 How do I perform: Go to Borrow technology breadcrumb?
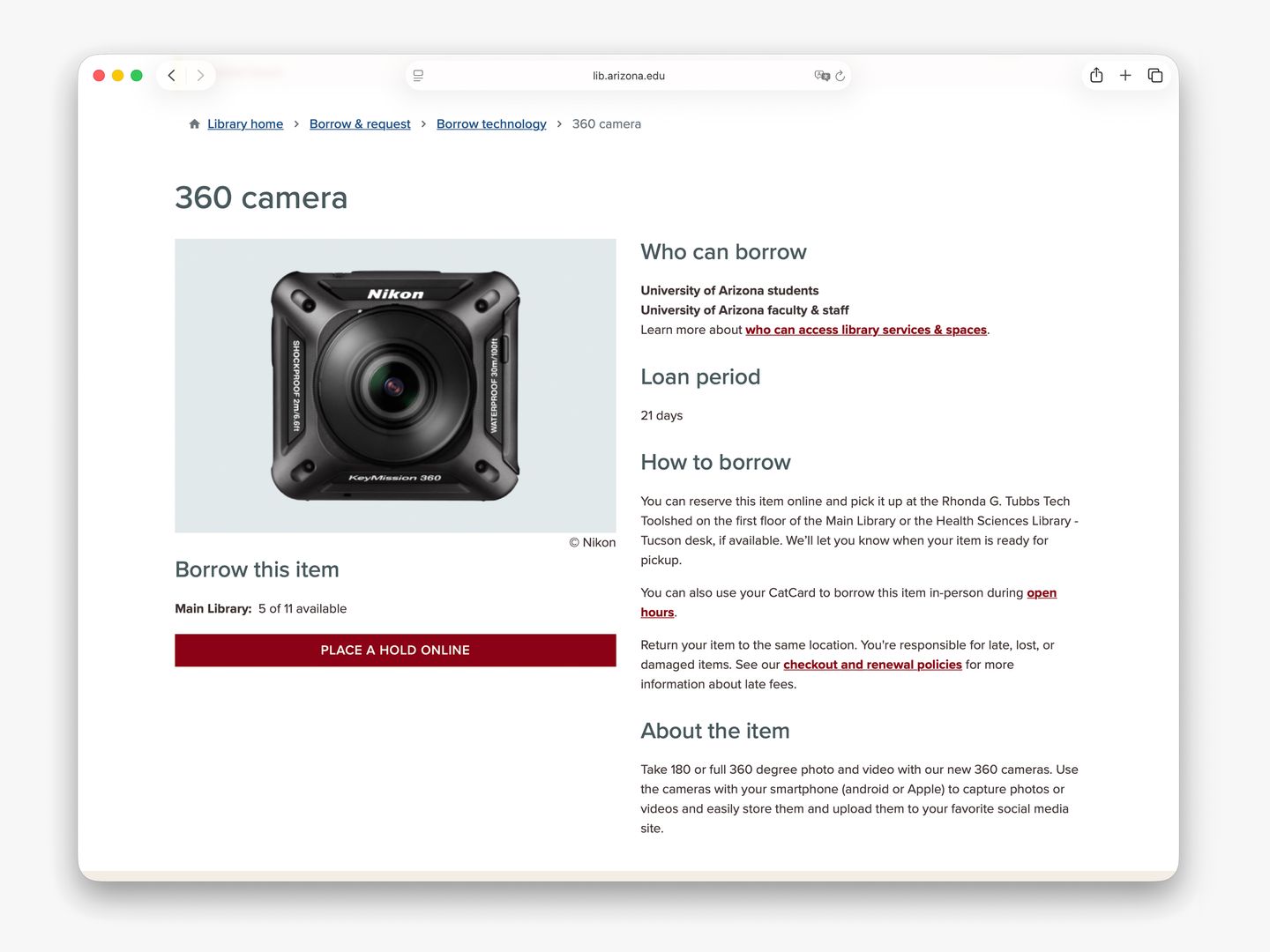tap(491, 123)
